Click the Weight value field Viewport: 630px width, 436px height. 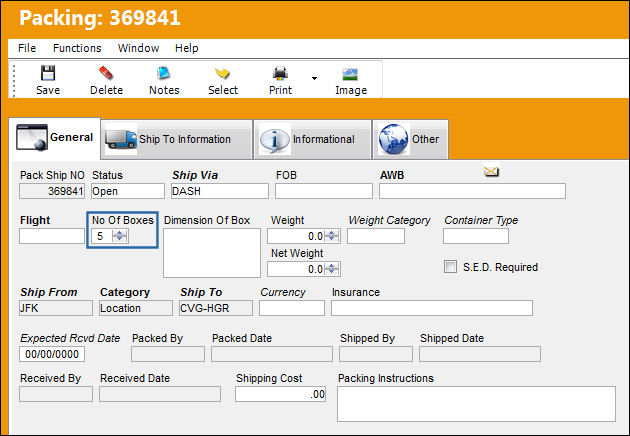pos(296,236)
